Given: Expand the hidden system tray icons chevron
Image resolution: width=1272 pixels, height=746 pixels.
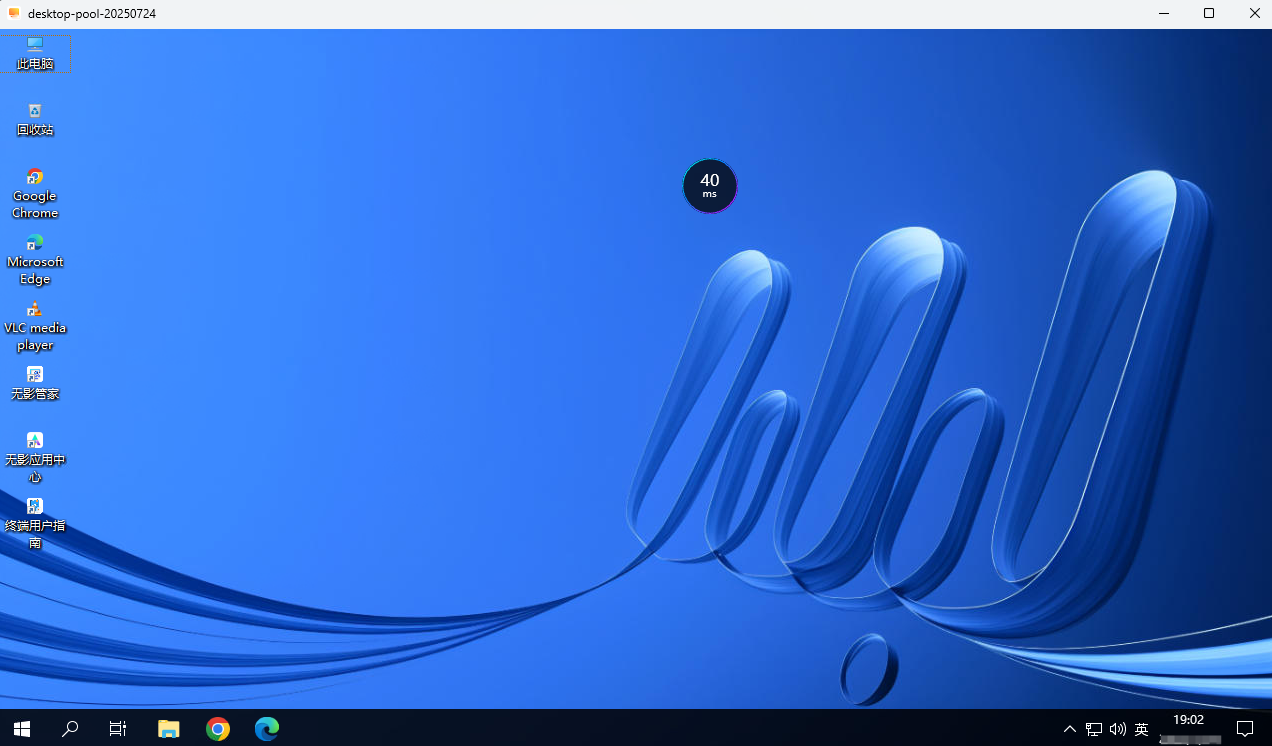Looking at the screenshot, I should tap(1070, 730).
